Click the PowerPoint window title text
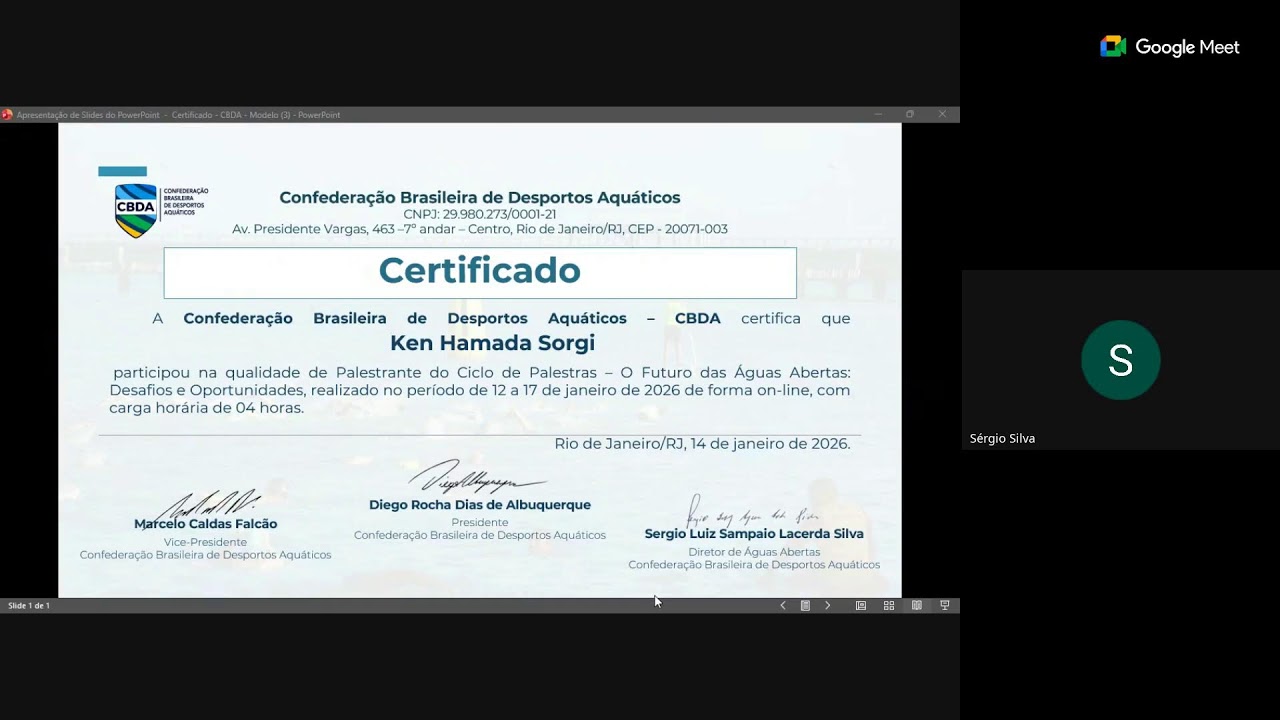 coord(179,115)
